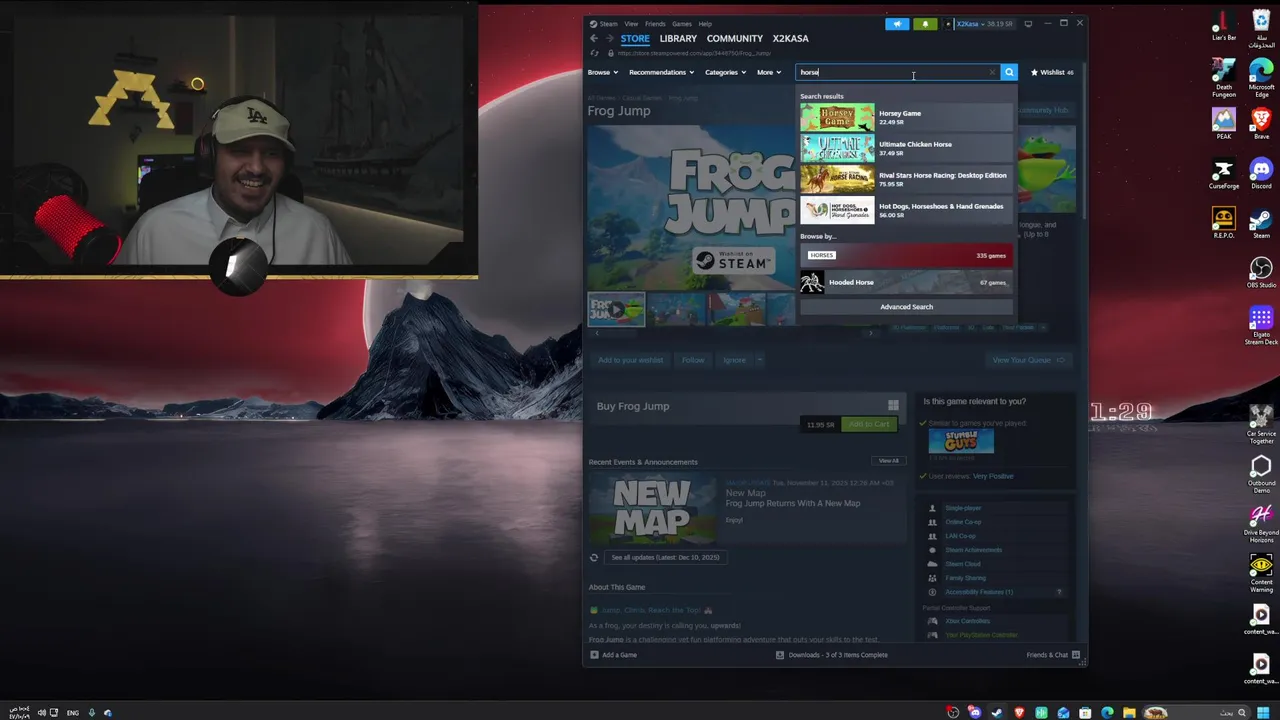Open the Friends menu

(x=655, y=23)
